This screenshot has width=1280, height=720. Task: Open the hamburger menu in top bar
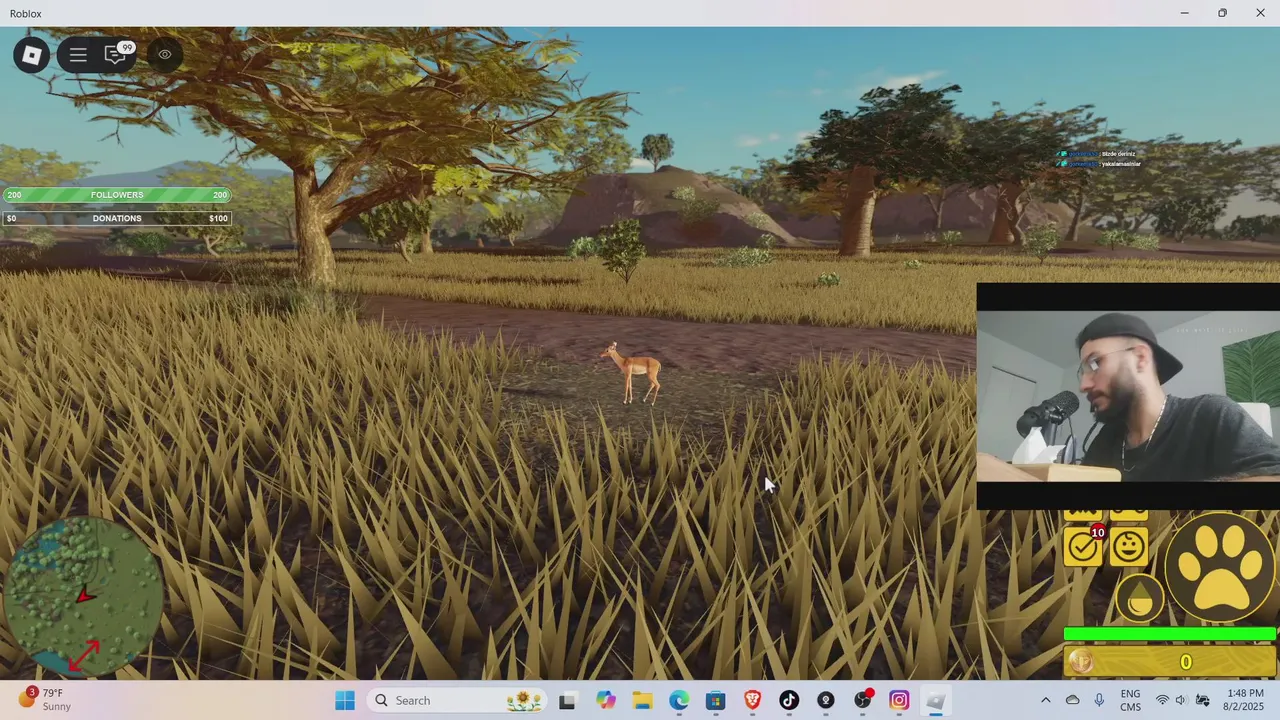click(x=78, y=55)
